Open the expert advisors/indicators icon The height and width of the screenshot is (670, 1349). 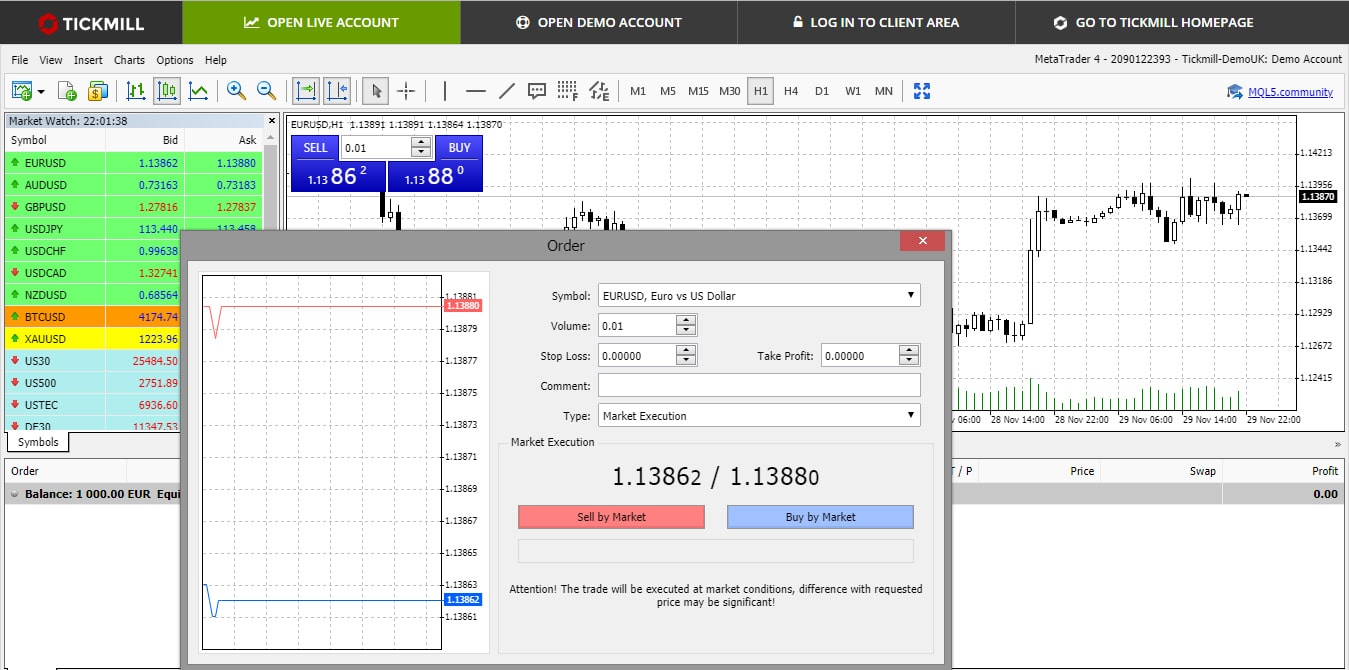point(599,91)
